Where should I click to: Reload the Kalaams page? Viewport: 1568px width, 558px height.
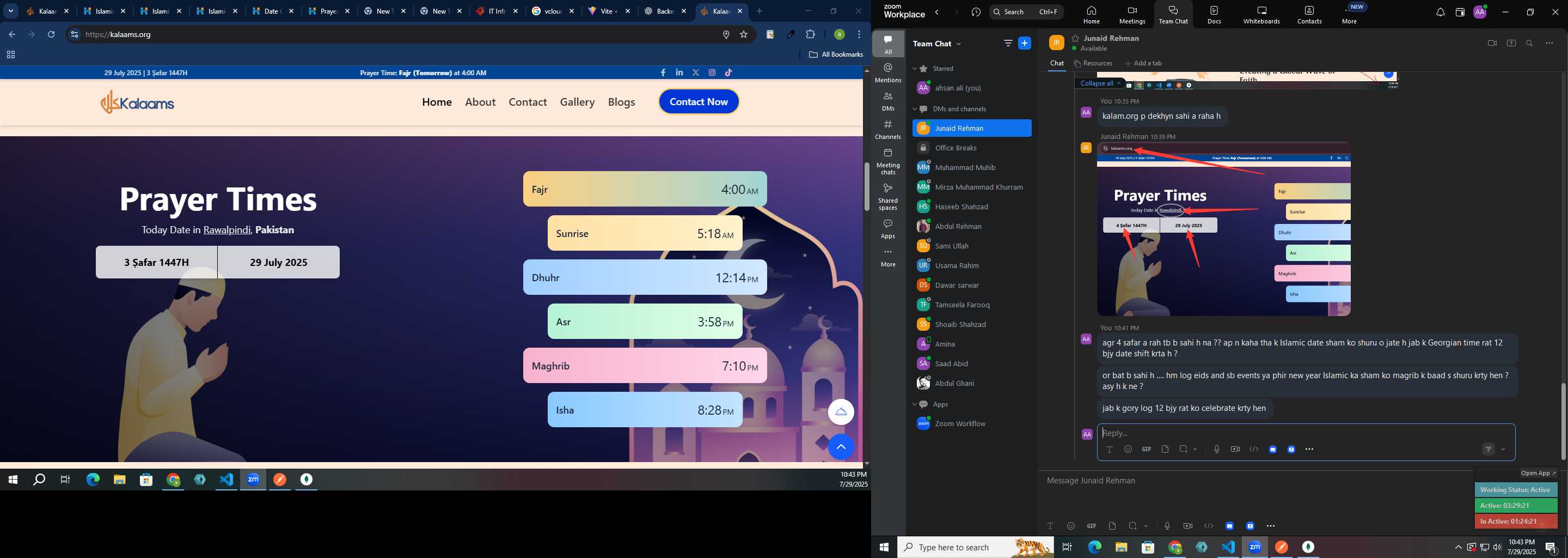click(52, 35)
